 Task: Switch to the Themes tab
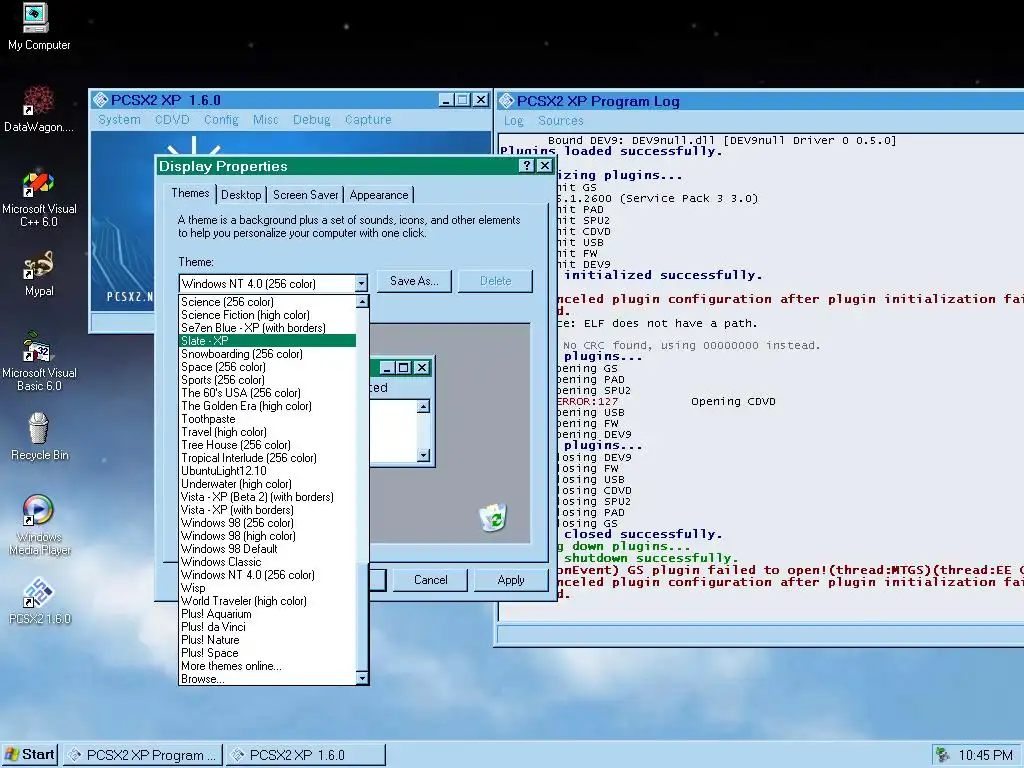tap(190, 193)
